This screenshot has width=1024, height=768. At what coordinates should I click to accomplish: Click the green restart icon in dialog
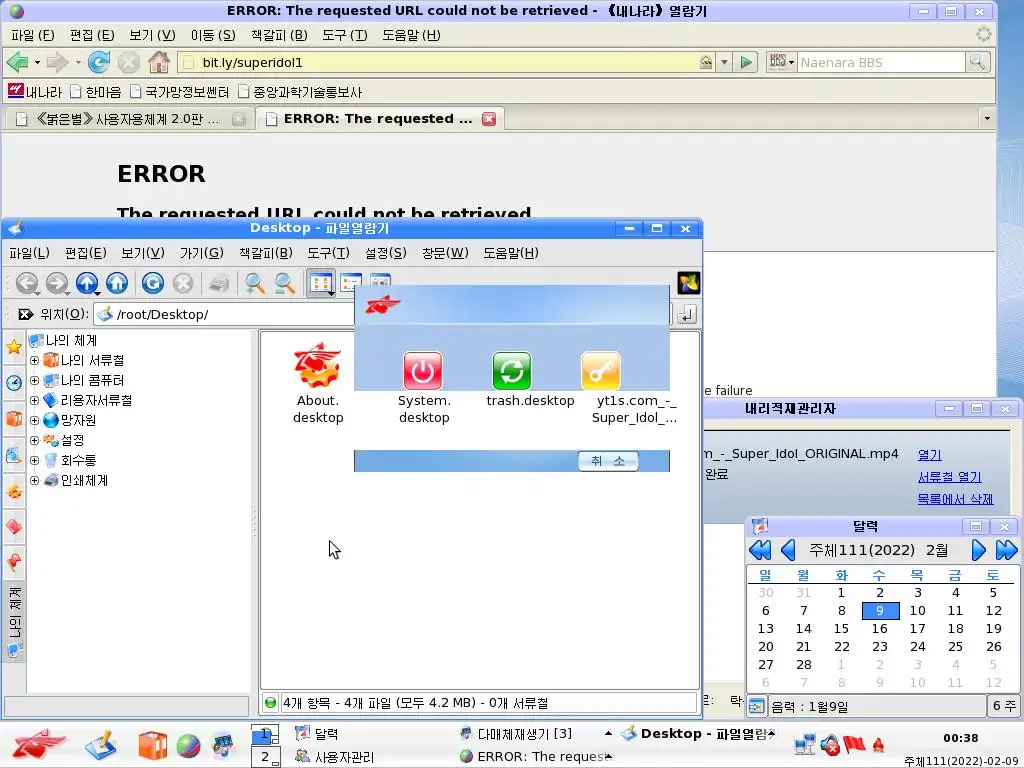[511, 370]
